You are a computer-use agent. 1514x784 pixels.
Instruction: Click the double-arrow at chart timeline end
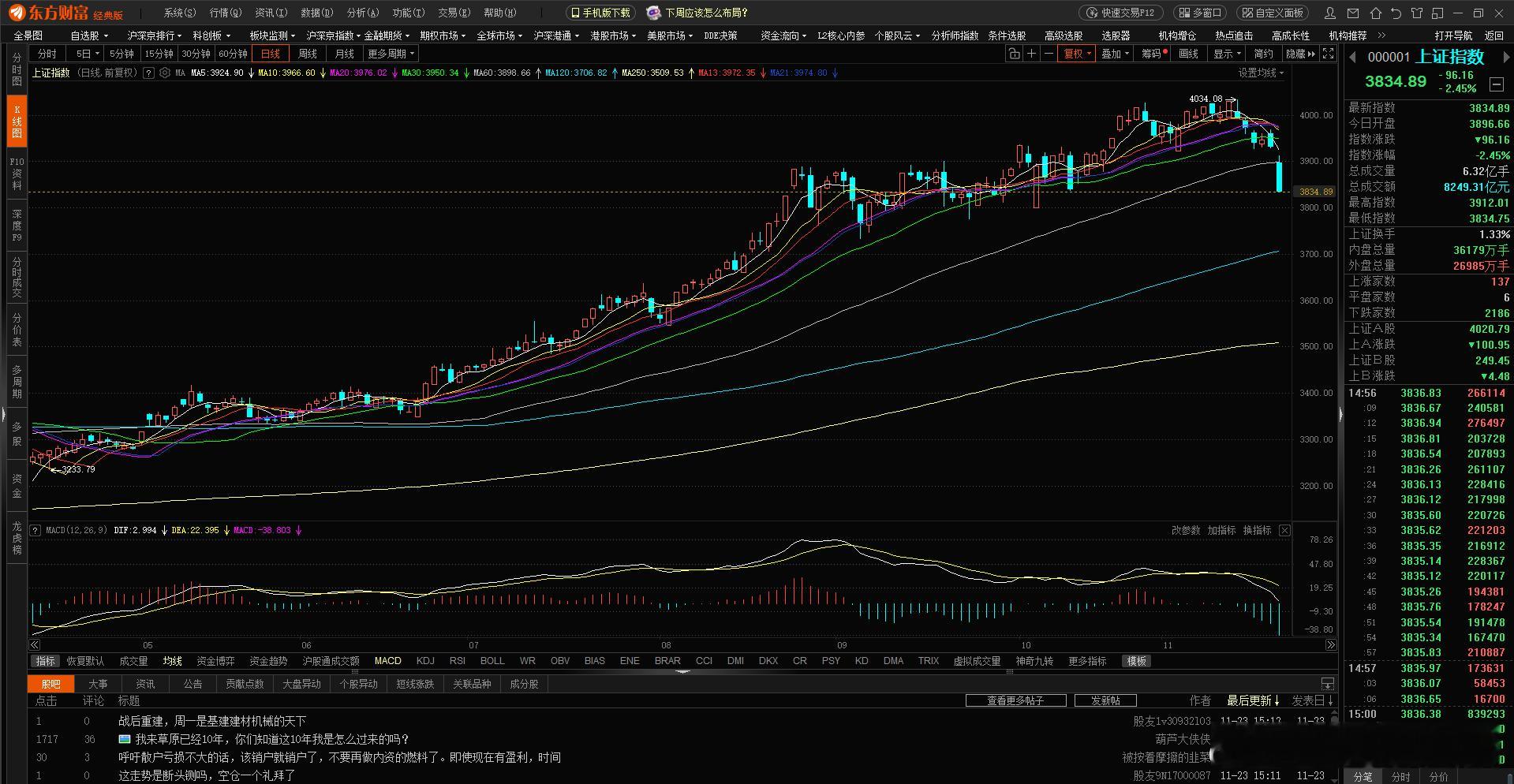click(1330, 645)
